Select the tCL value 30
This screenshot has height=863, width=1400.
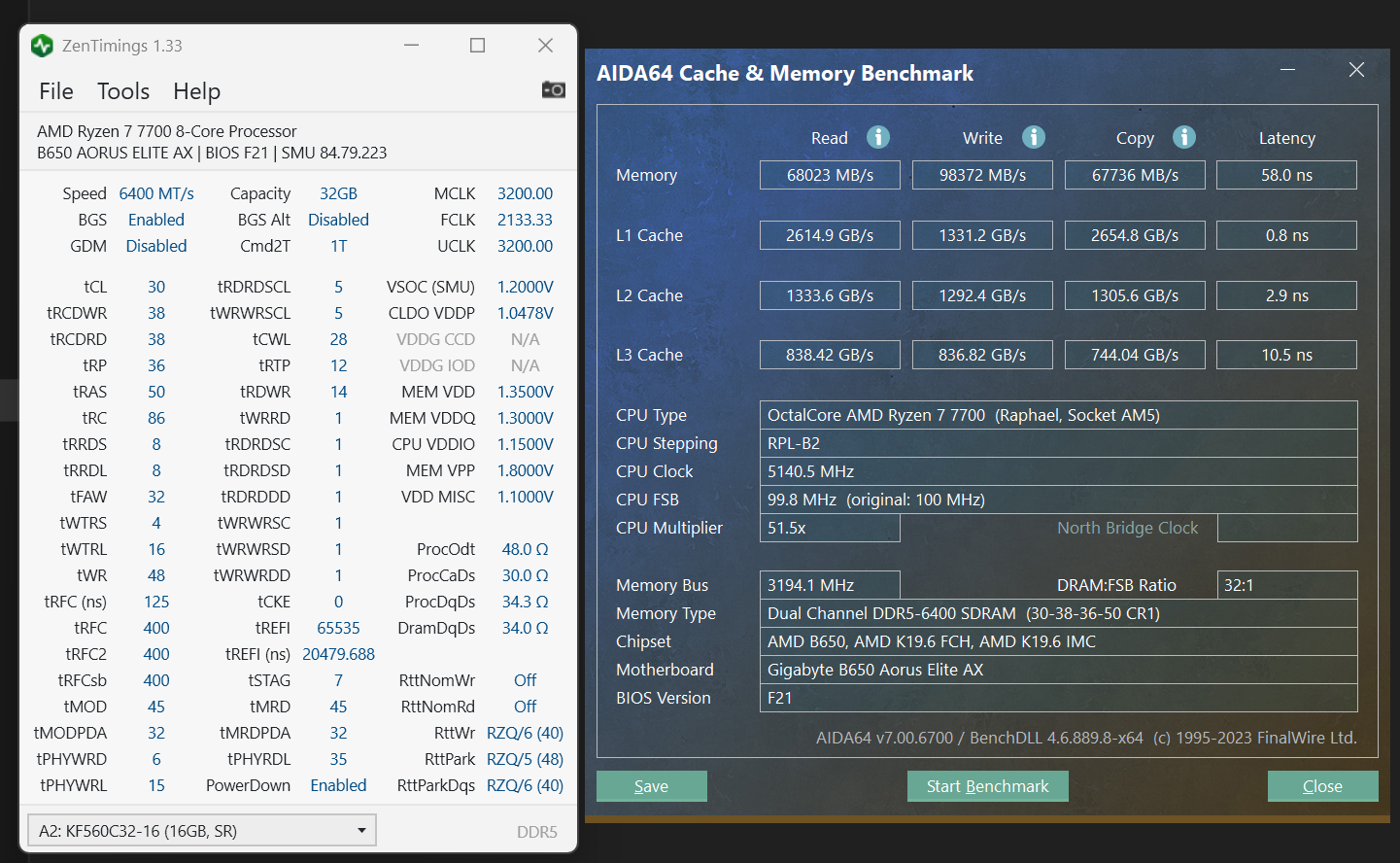(x=156, y=287)
